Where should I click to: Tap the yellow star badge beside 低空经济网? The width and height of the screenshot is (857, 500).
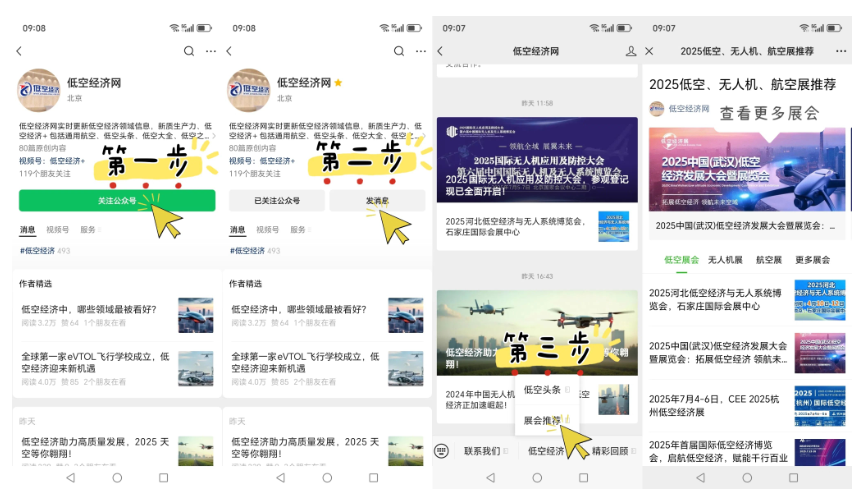click(x=338, y=83)
